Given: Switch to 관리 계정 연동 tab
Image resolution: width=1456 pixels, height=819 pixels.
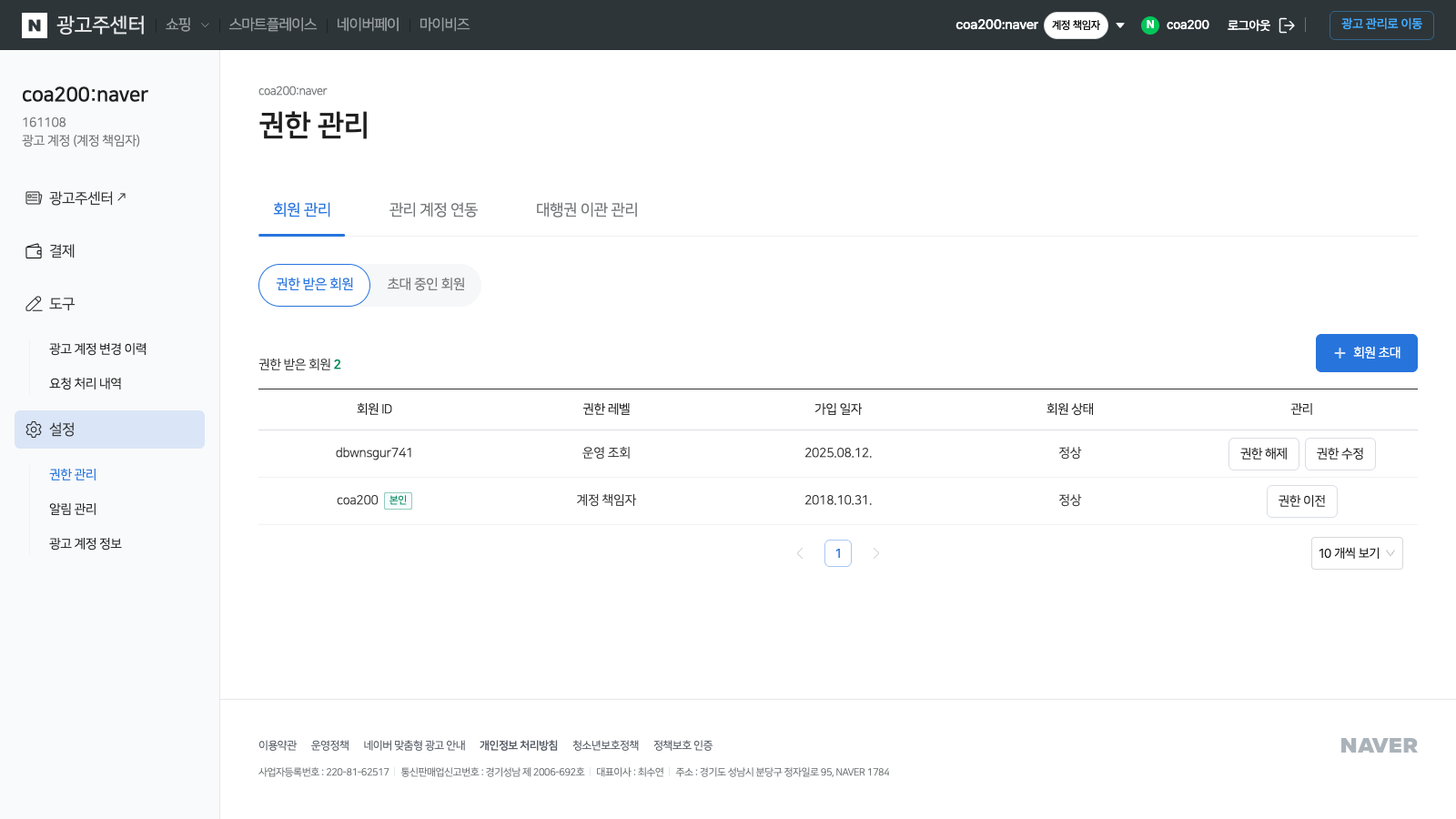Looking at the screenshot, I should [x=433, y=209].
